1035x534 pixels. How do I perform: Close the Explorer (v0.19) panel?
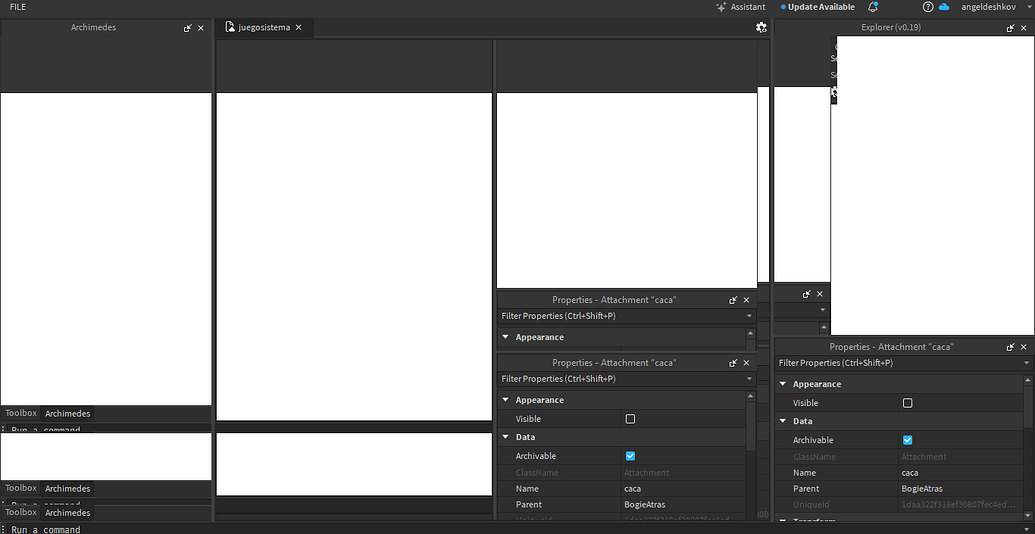coord(1024,28)
